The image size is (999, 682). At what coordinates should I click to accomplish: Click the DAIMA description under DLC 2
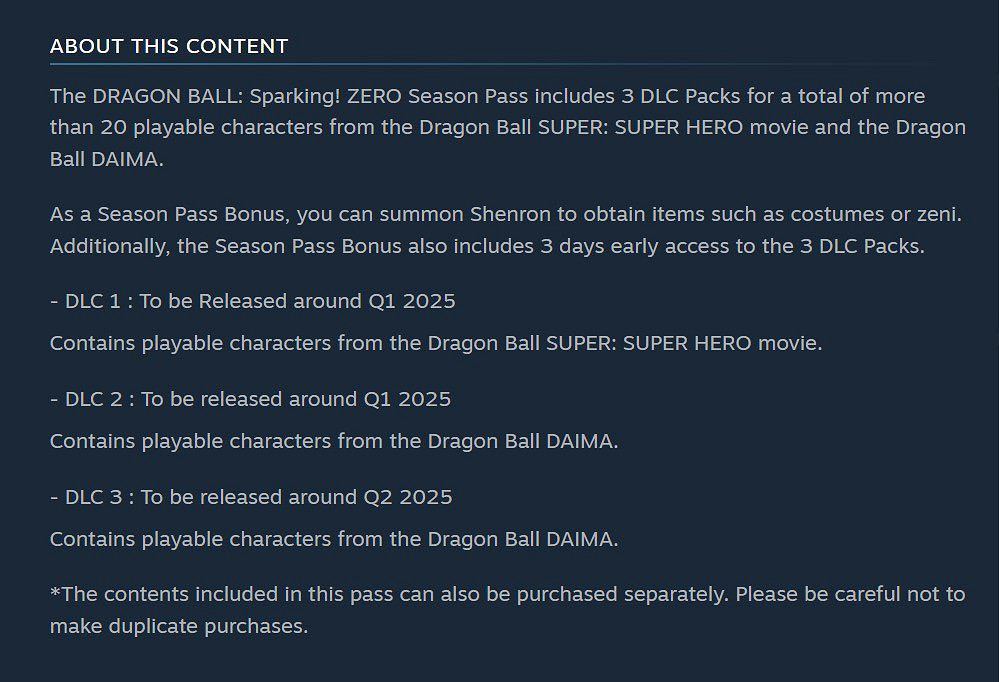tap(334, 441)
